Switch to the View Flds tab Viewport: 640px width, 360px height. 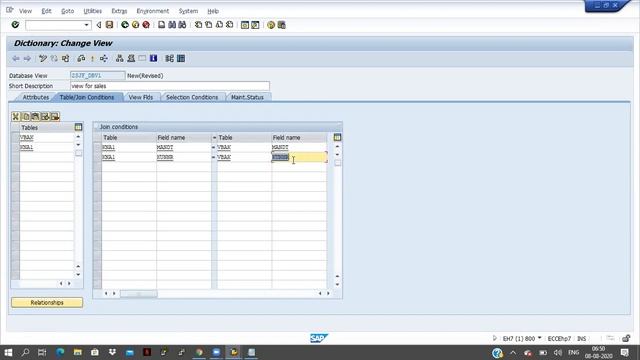click(140, 97)
